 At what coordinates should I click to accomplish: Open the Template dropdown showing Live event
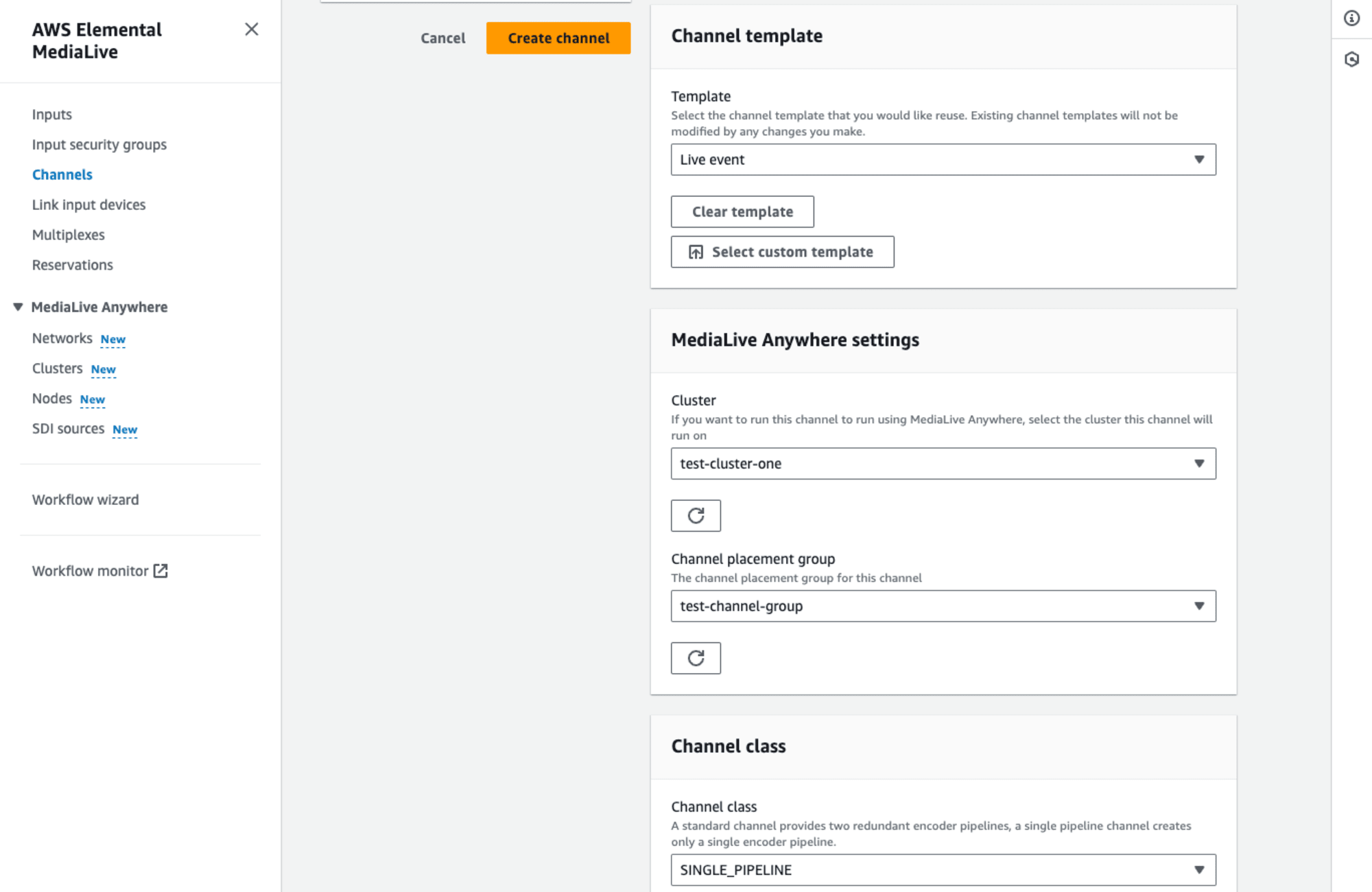[943, 159]
